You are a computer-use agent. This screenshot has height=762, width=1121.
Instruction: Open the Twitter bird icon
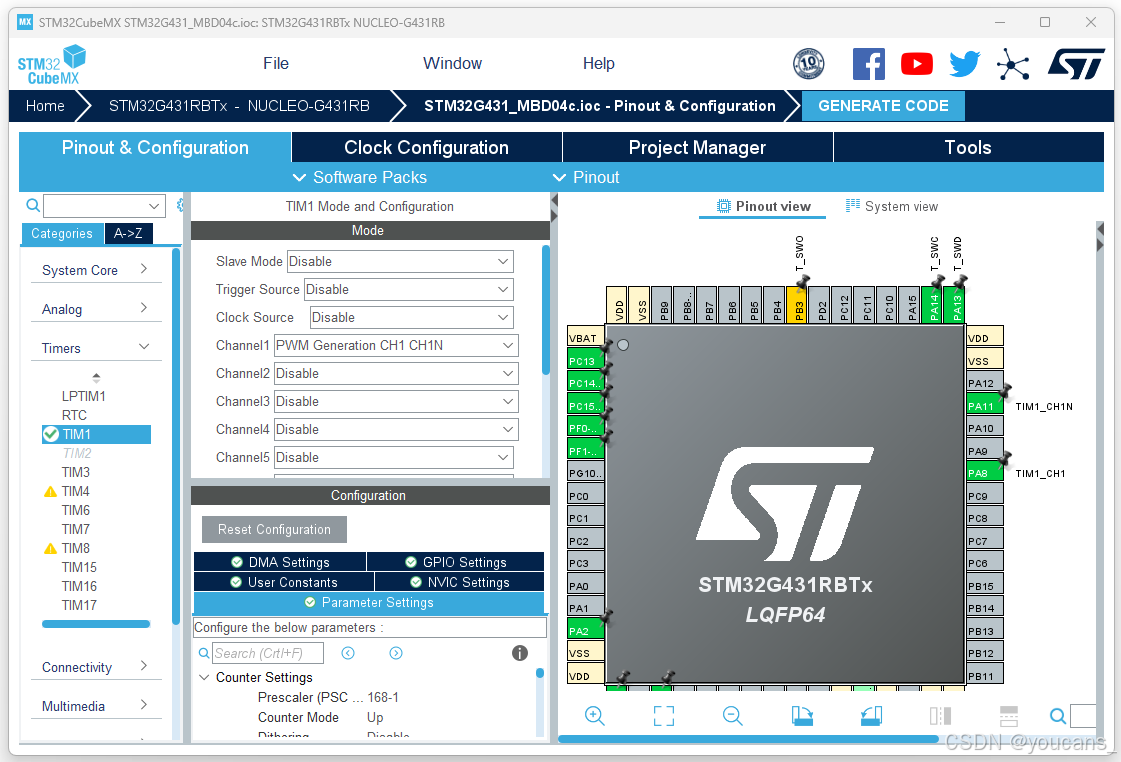pyautogui.click(x=964, y=64)
